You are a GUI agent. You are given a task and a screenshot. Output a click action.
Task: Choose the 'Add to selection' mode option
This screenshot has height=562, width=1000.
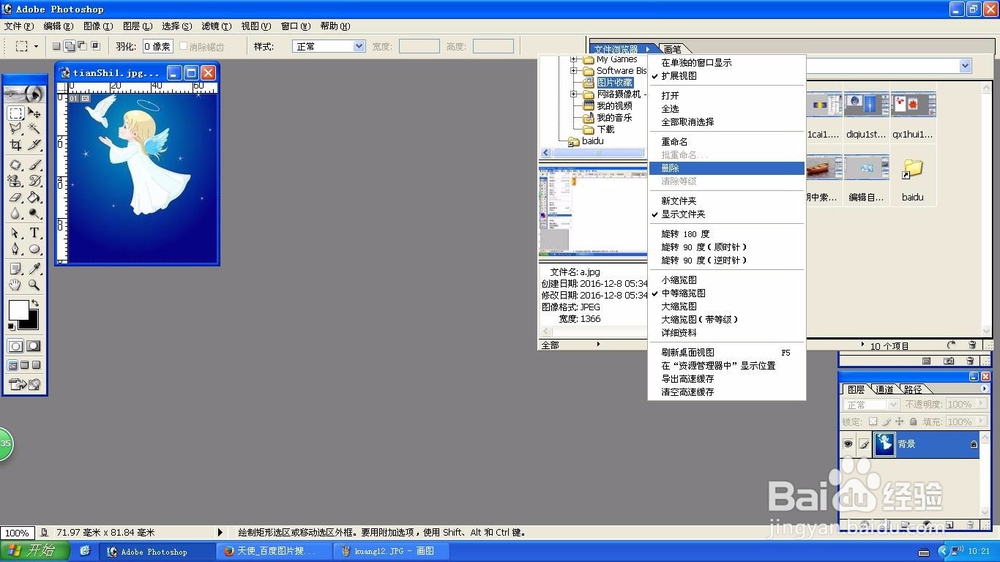70,46
